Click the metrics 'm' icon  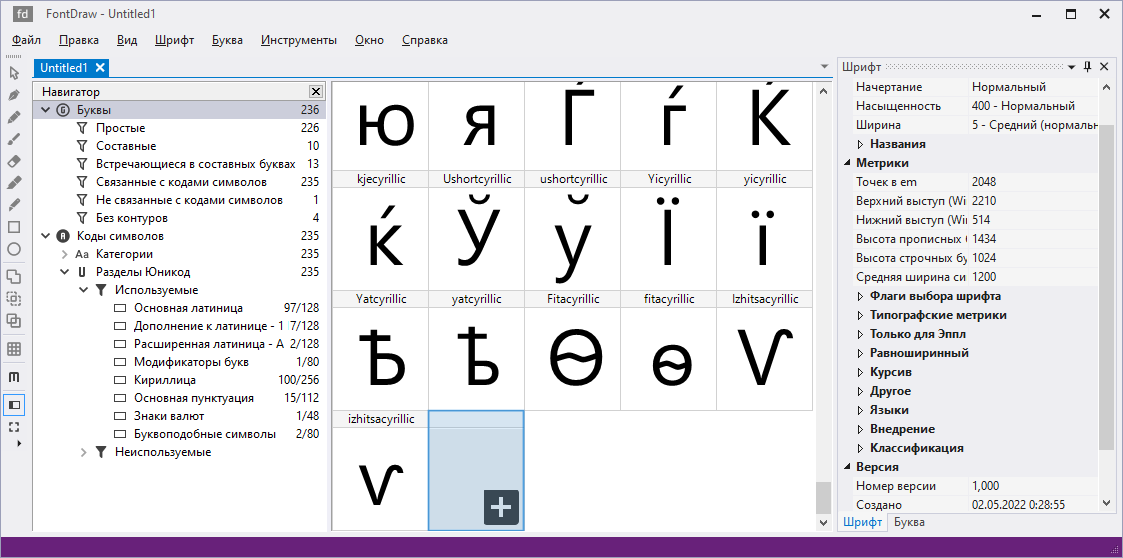(14, 377)
